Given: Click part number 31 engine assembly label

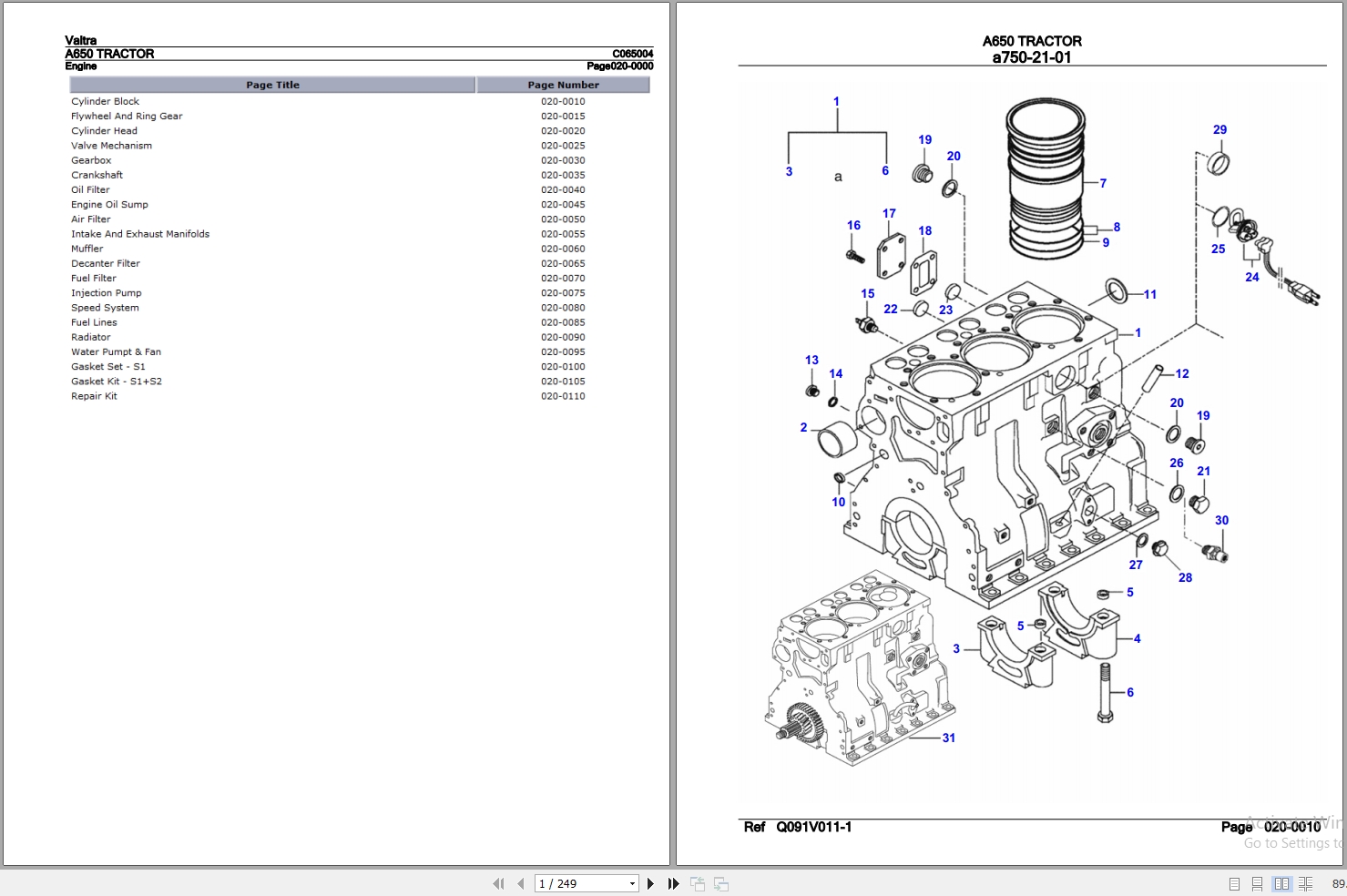Looking at the screenshot, I should (949, 738).
